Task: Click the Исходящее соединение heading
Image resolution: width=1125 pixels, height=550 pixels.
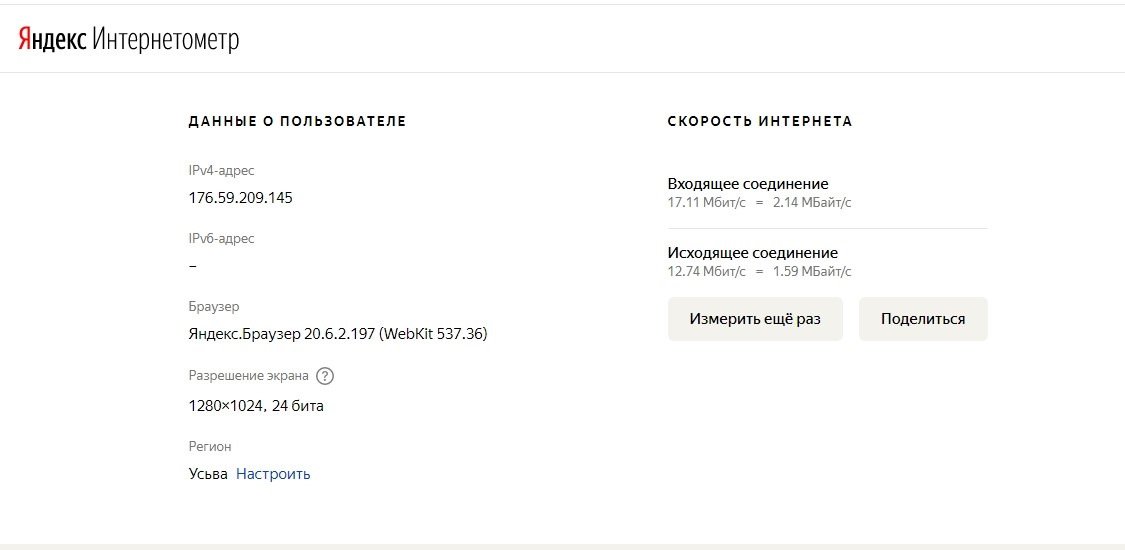Action: 752,253
